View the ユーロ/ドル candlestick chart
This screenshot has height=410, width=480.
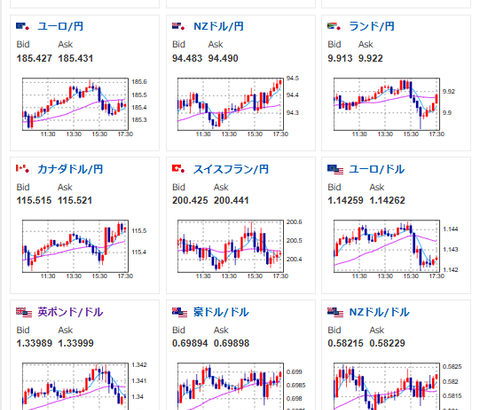point(389,249)
